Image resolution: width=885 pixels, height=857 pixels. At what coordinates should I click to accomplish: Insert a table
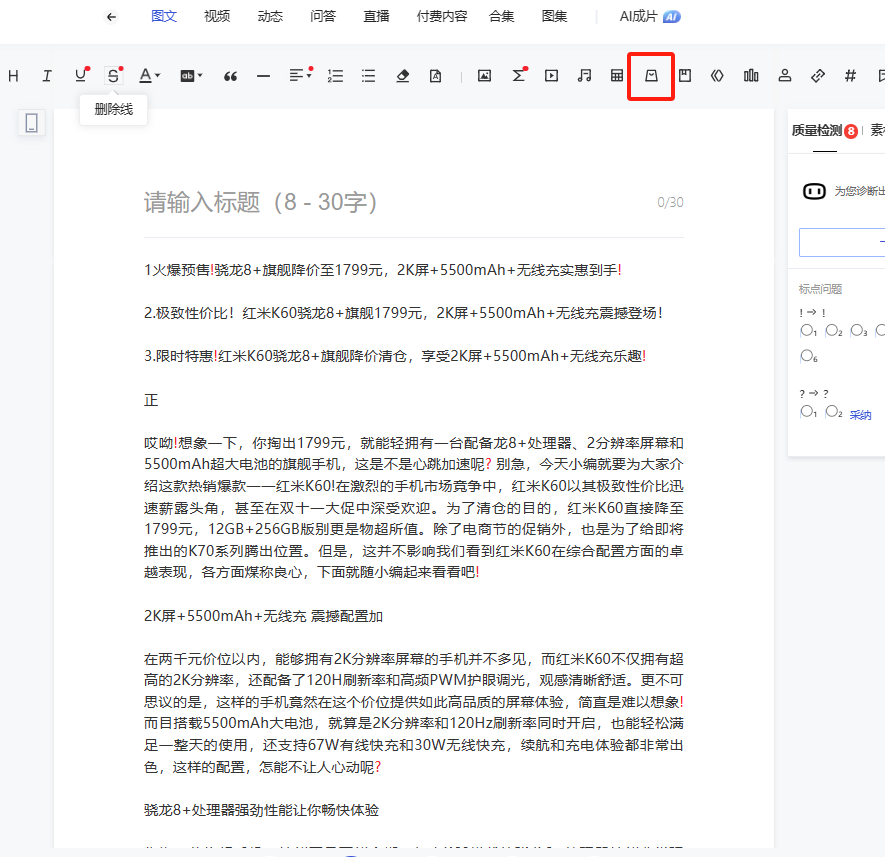(x=617, y=75)
